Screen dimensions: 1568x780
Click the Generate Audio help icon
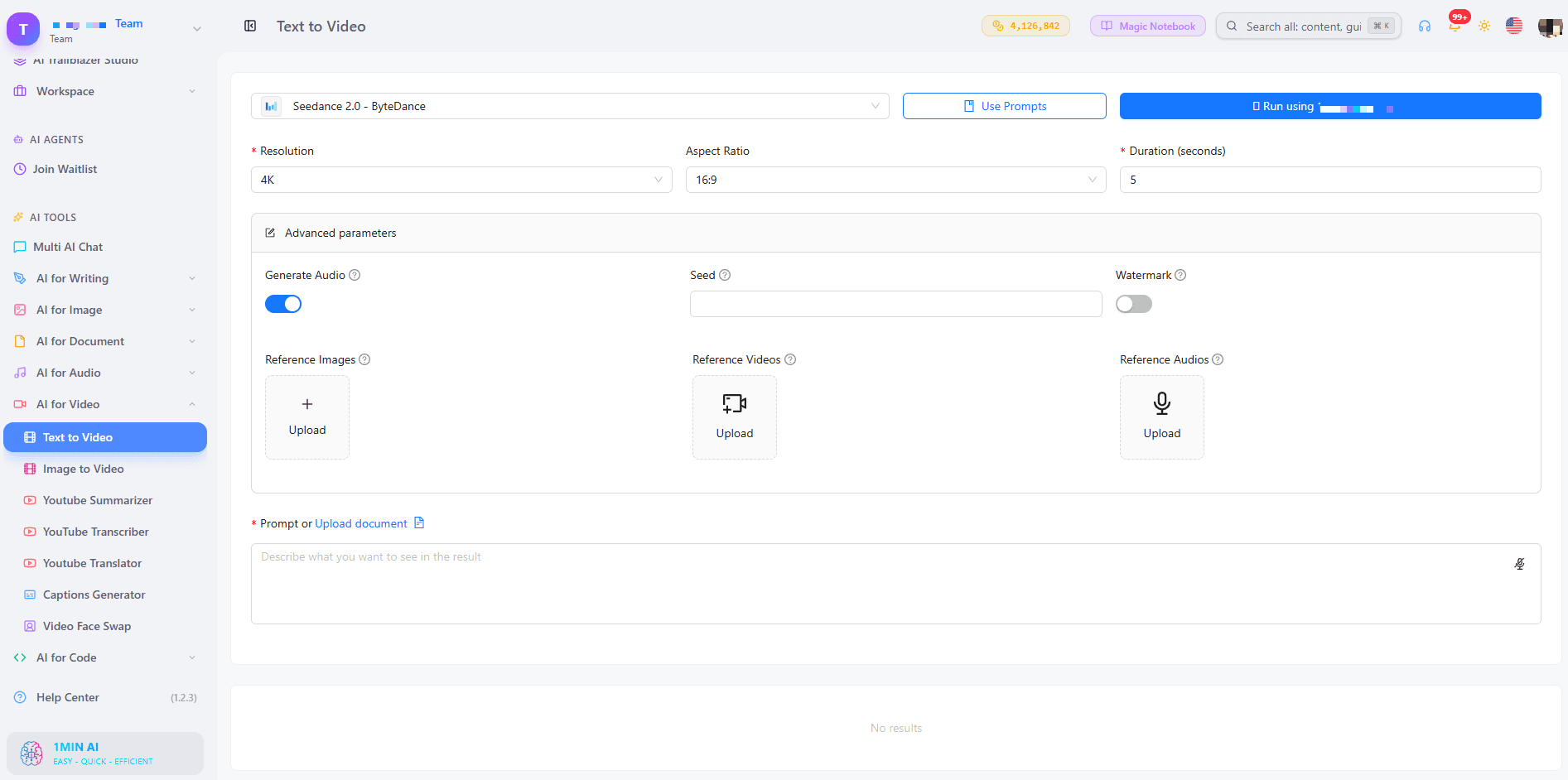pos(355,275)
